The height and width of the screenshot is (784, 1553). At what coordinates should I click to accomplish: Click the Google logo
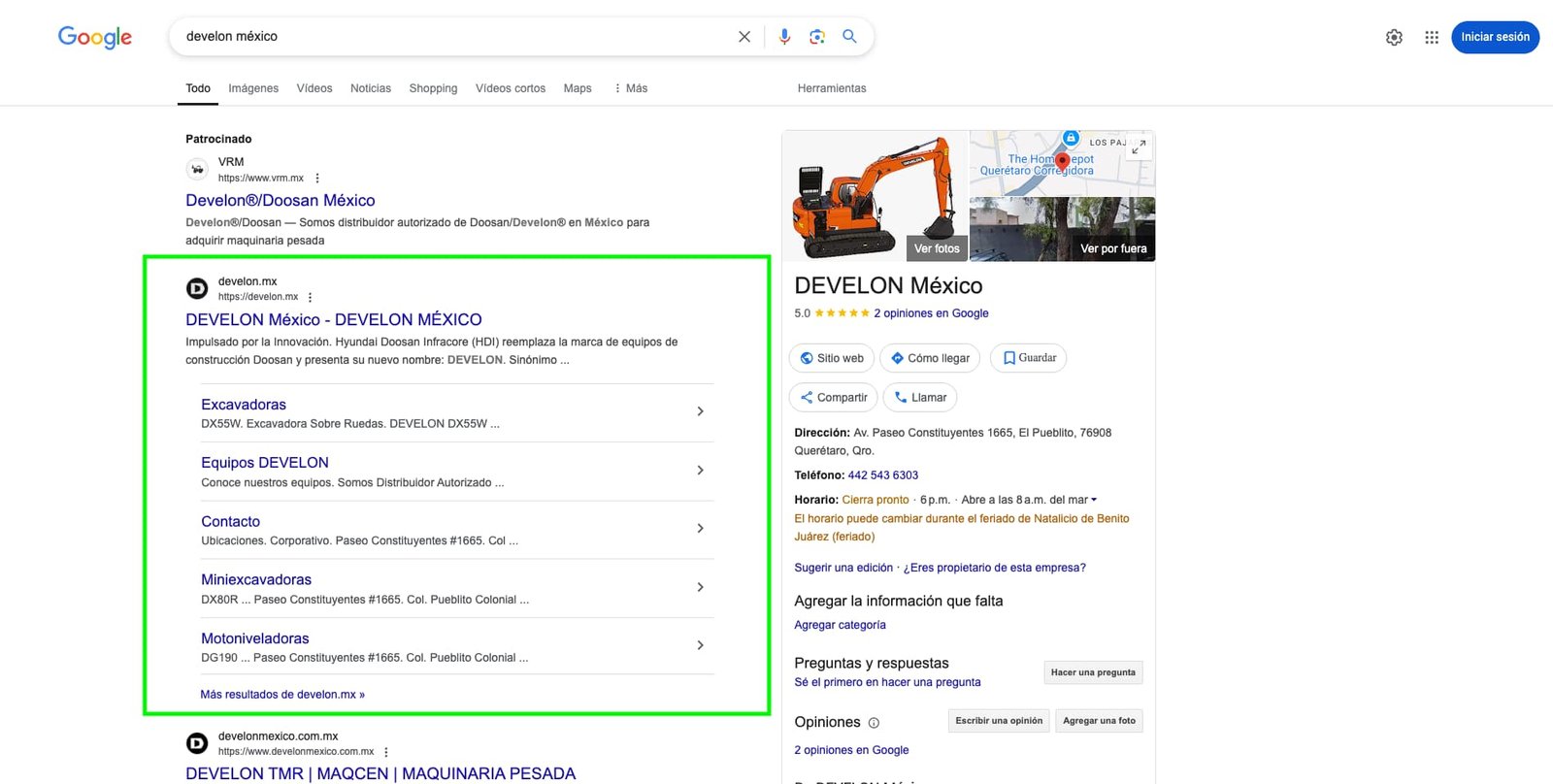point(95,37)
